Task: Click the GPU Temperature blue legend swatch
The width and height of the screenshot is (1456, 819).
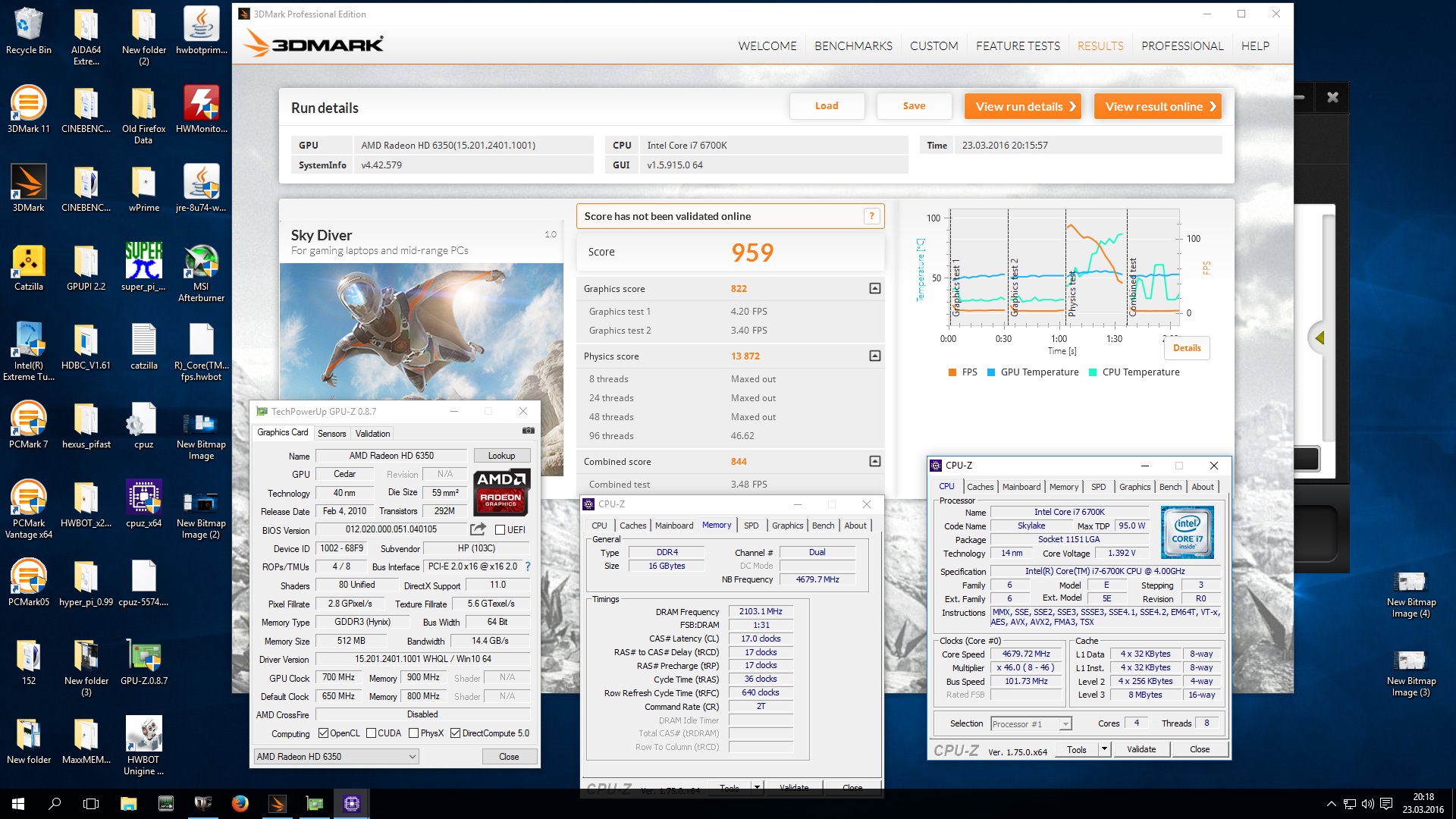Action: [x=991, y=372]
